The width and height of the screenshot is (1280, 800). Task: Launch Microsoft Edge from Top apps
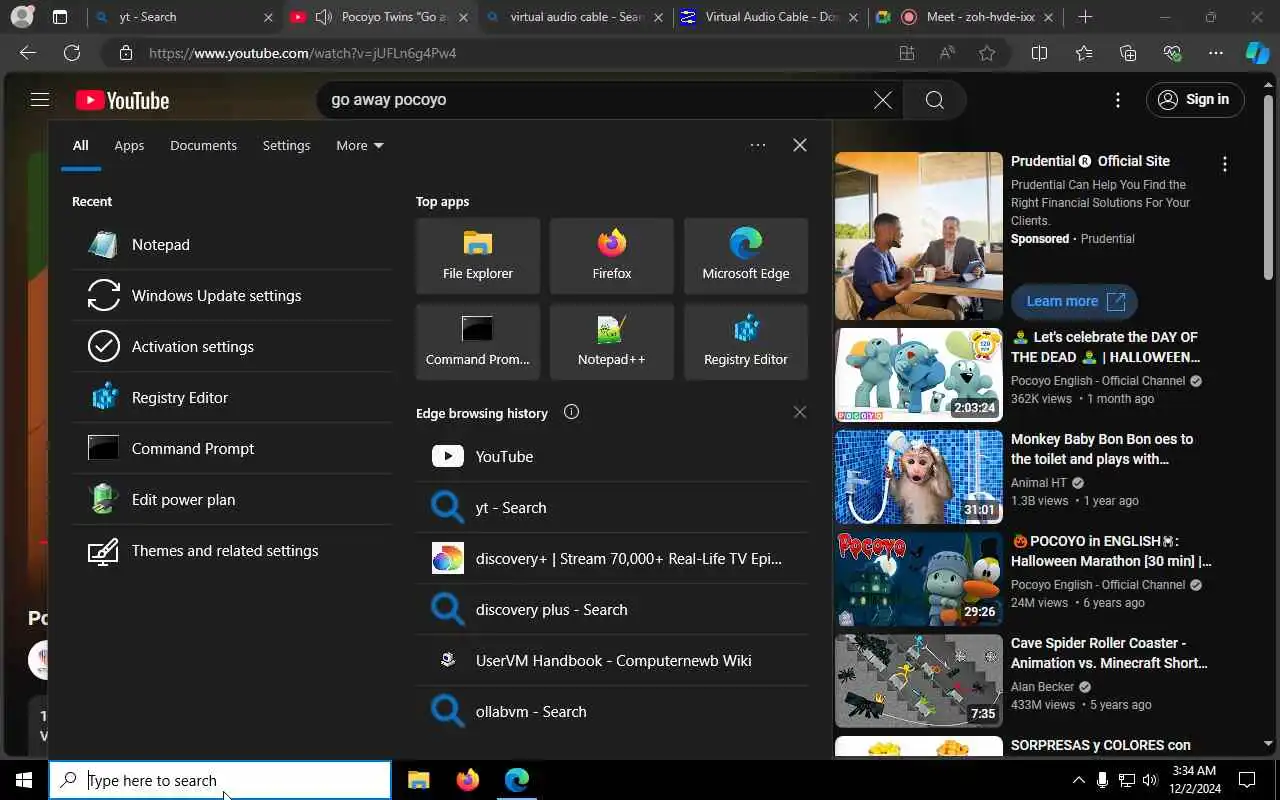[x=746, y=256]
